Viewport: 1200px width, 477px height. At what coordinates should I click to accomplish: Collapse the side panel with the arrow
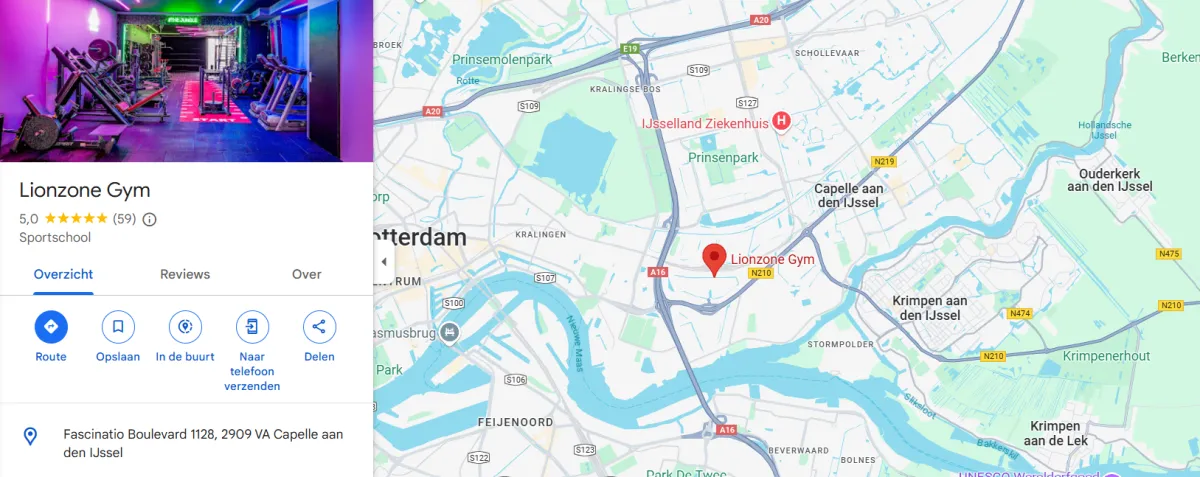point(384,262)
